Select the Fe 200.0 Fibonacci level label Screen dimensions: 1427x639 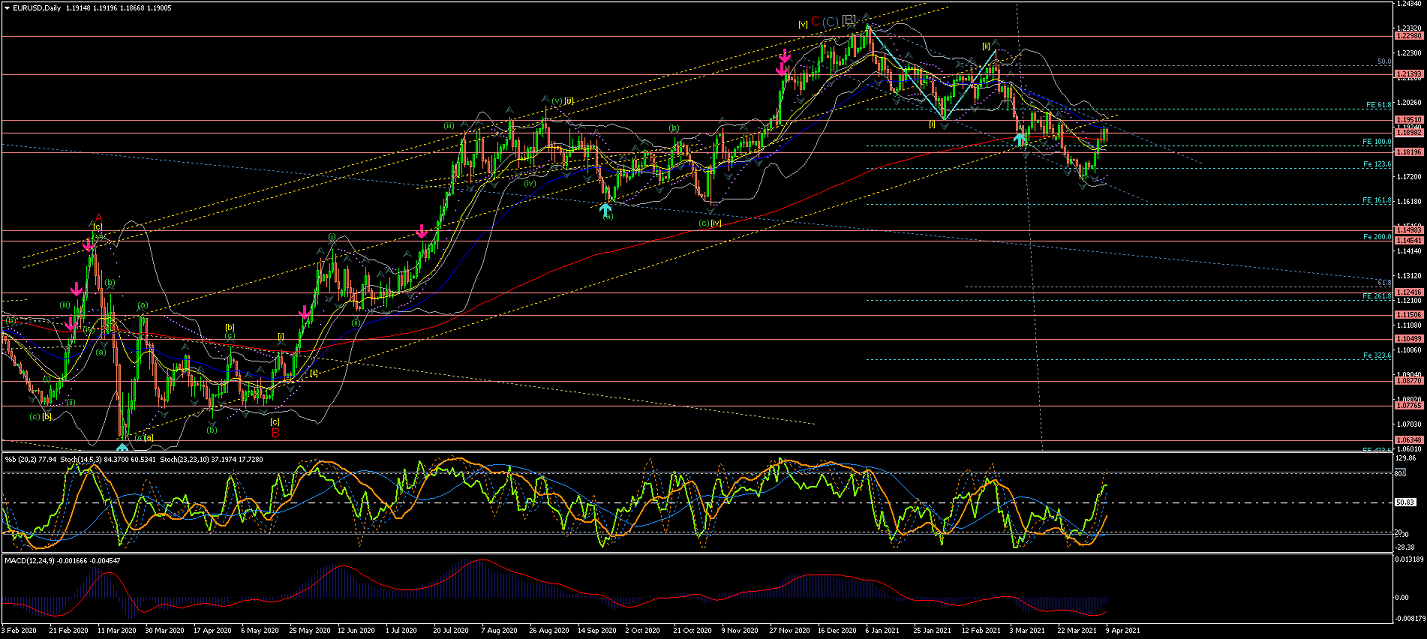click(x=1380, y=237)
